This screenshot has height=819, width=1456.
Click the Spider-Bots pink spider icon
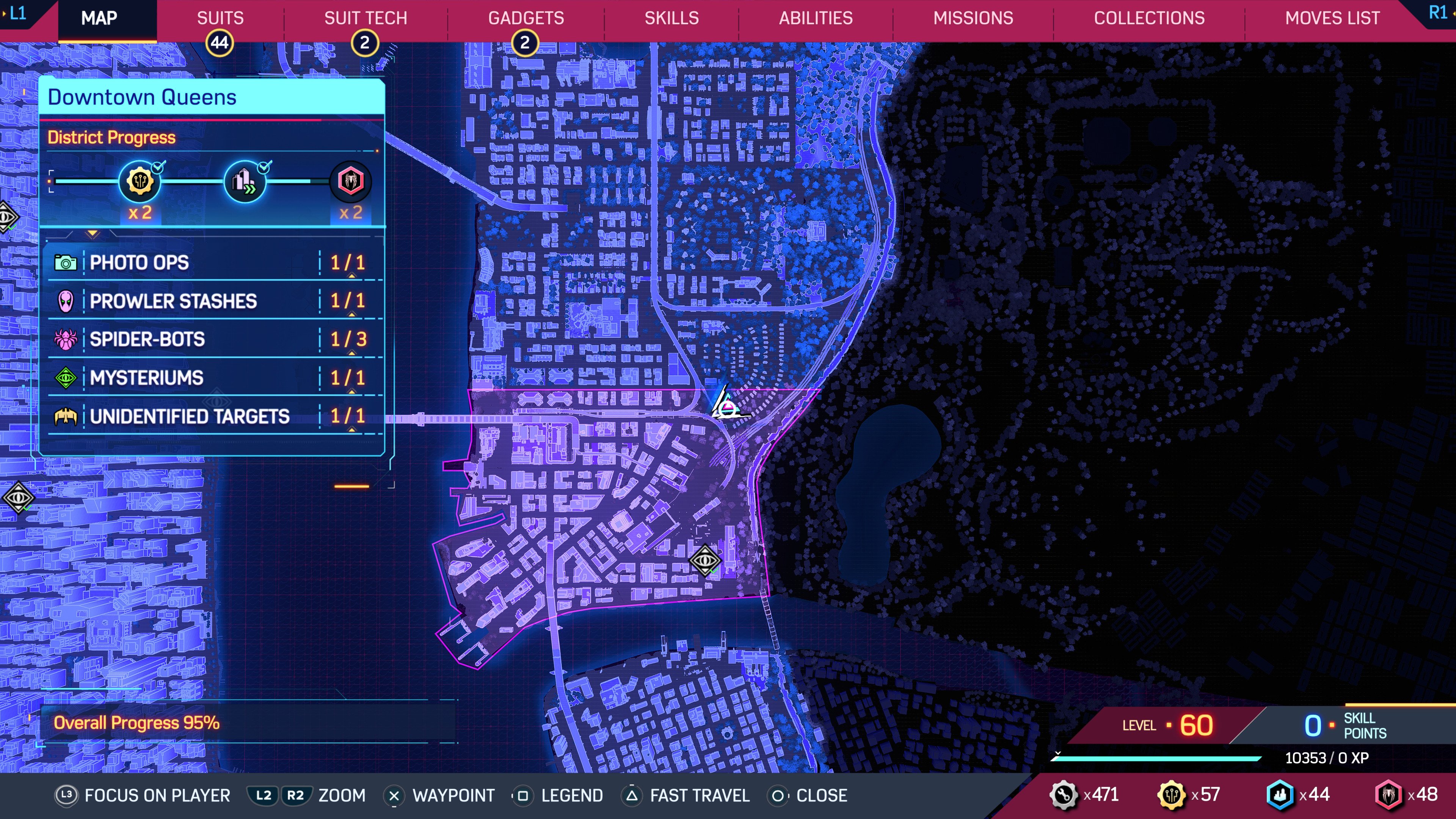pos(66,339)
